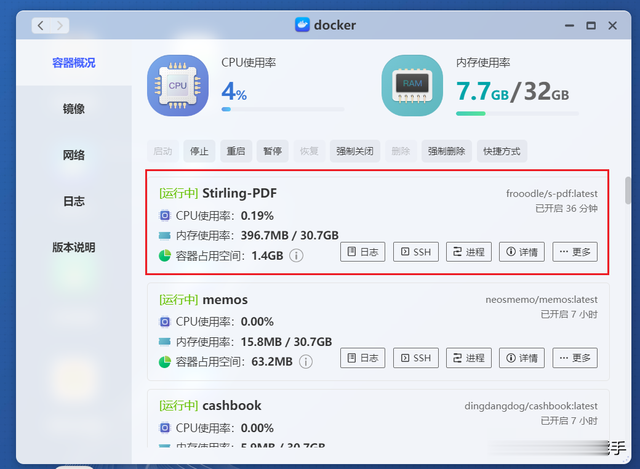Viewport: 640px width, 469px height.
Task: Click Stirling-PDF CPU value 0.19%
Action: click(x=257, y=216)
